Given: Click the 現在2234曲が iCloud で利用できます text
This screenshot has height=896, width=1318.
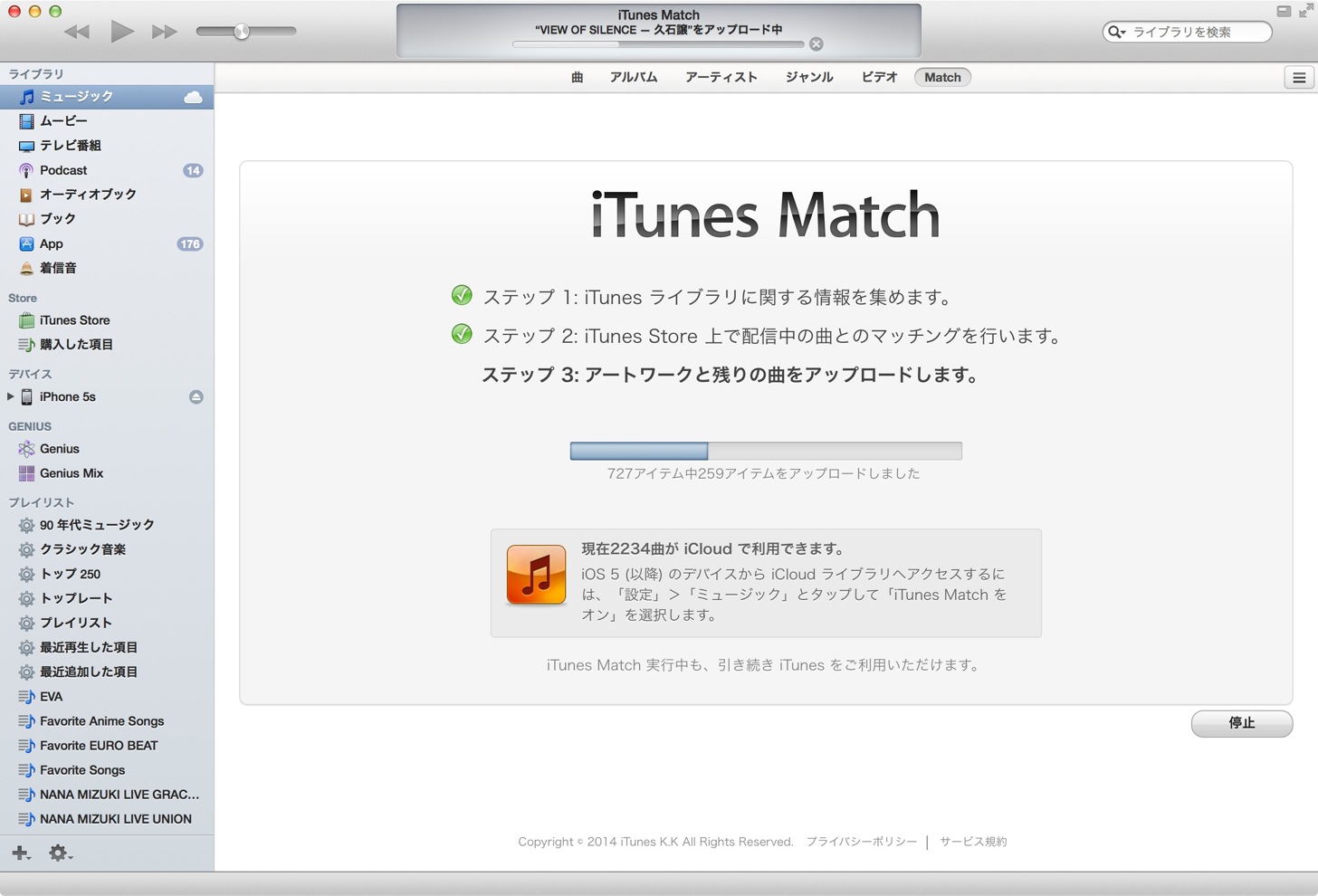Looking at the screenshot, I should [713, 549].
